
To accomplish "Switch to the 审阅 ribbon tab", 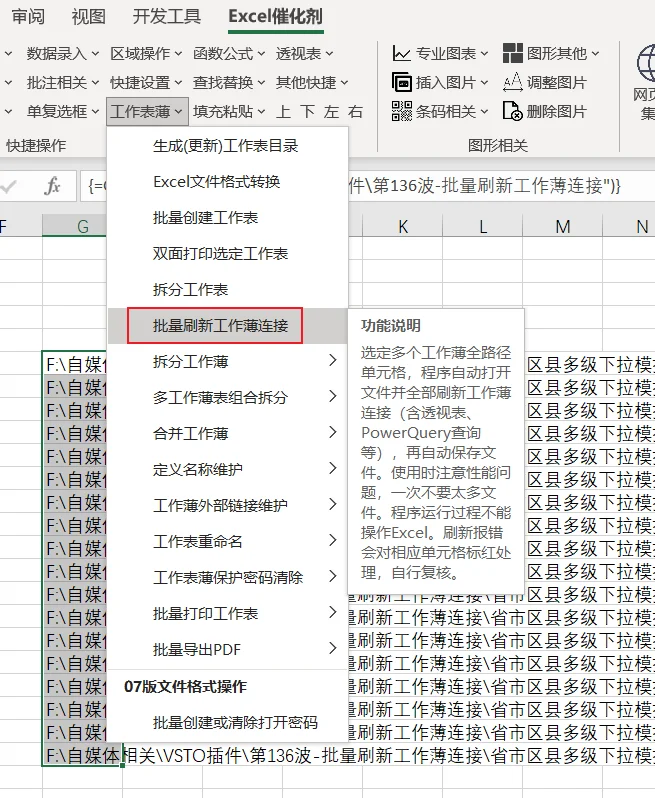I will [28, 17].
